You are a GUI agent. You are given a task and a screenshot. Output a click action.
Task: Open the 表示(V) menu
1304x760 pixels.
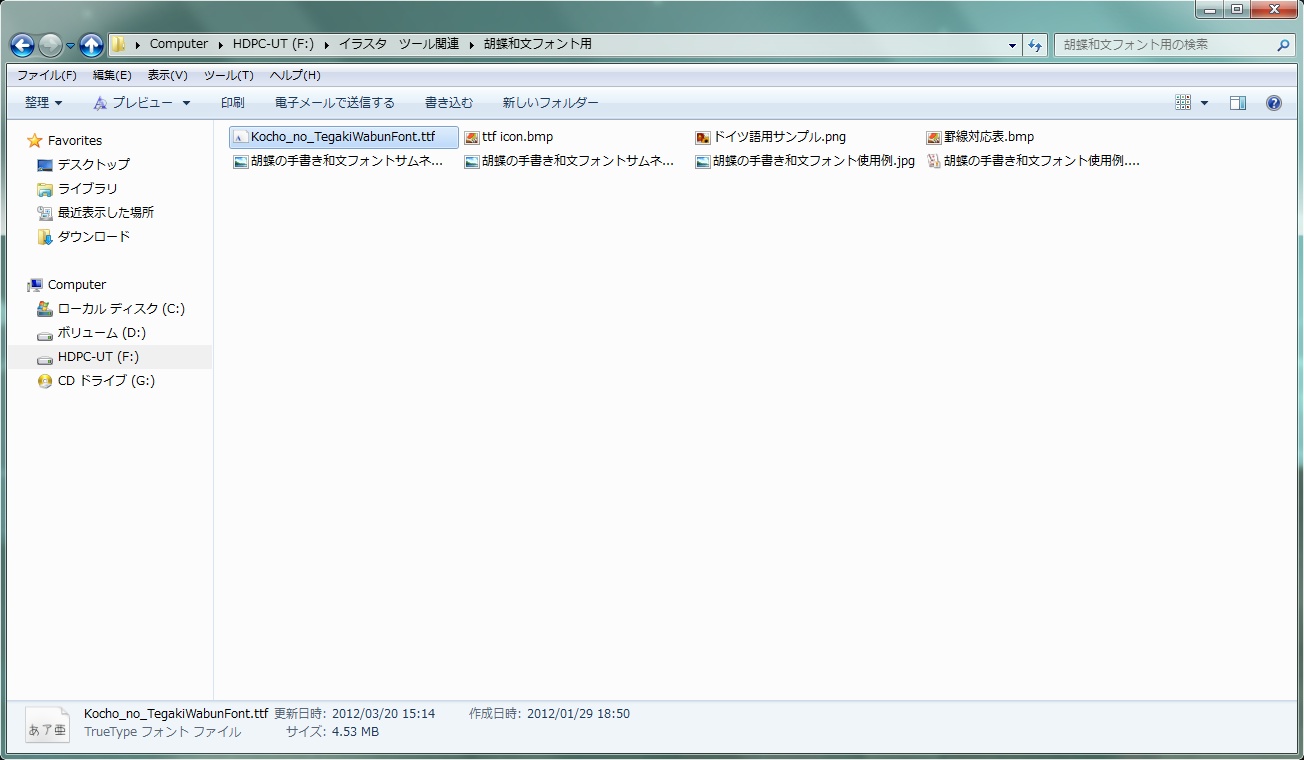coord(167,75)
